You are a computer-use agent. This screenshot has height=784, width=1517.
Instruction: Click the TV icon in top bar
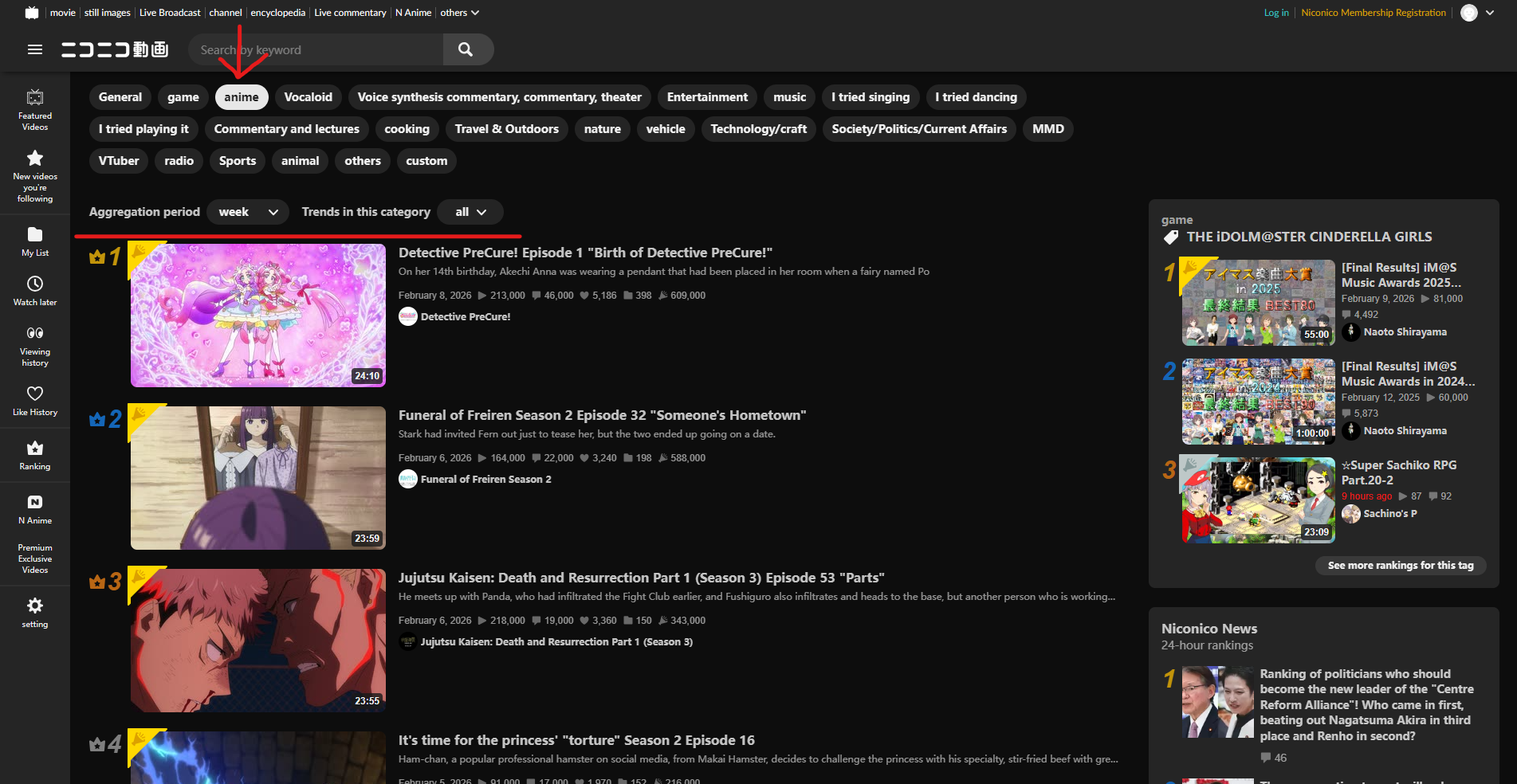[32, 13]
